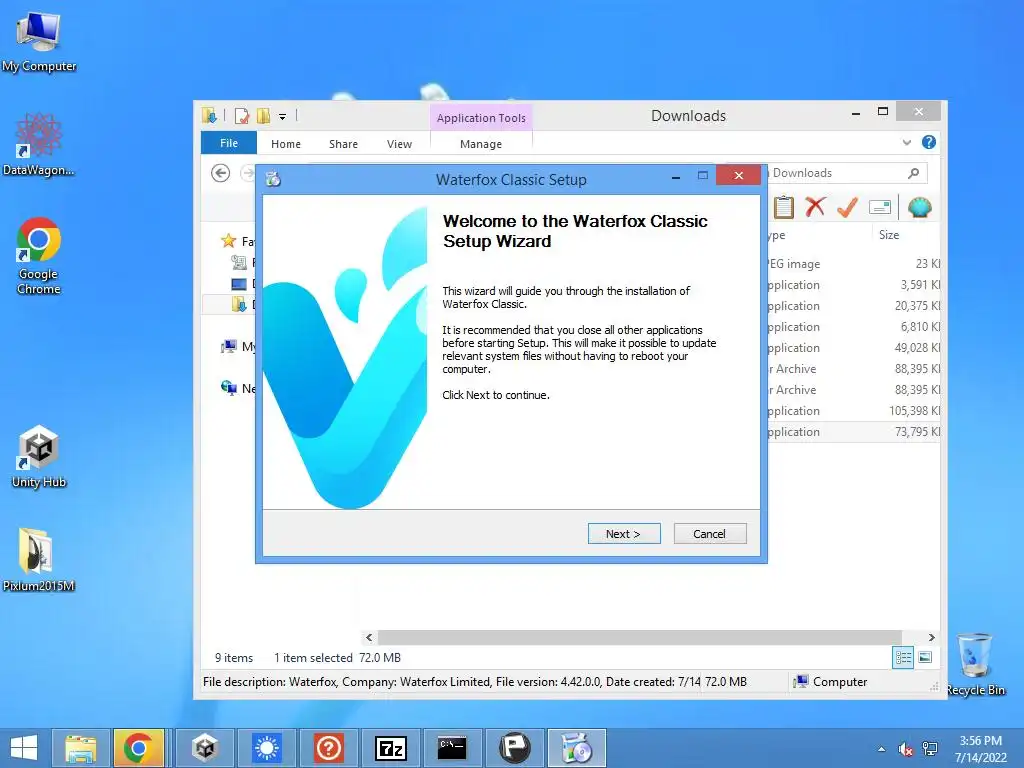Open the Google Chrome desktop shortcut

coord(39,255)
